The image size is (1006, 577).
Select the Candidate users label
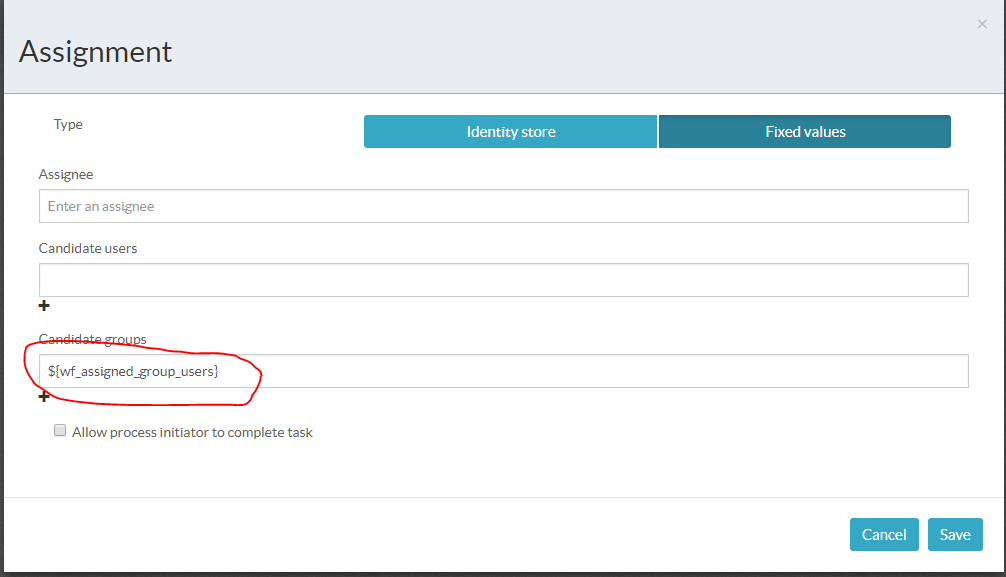88,248
